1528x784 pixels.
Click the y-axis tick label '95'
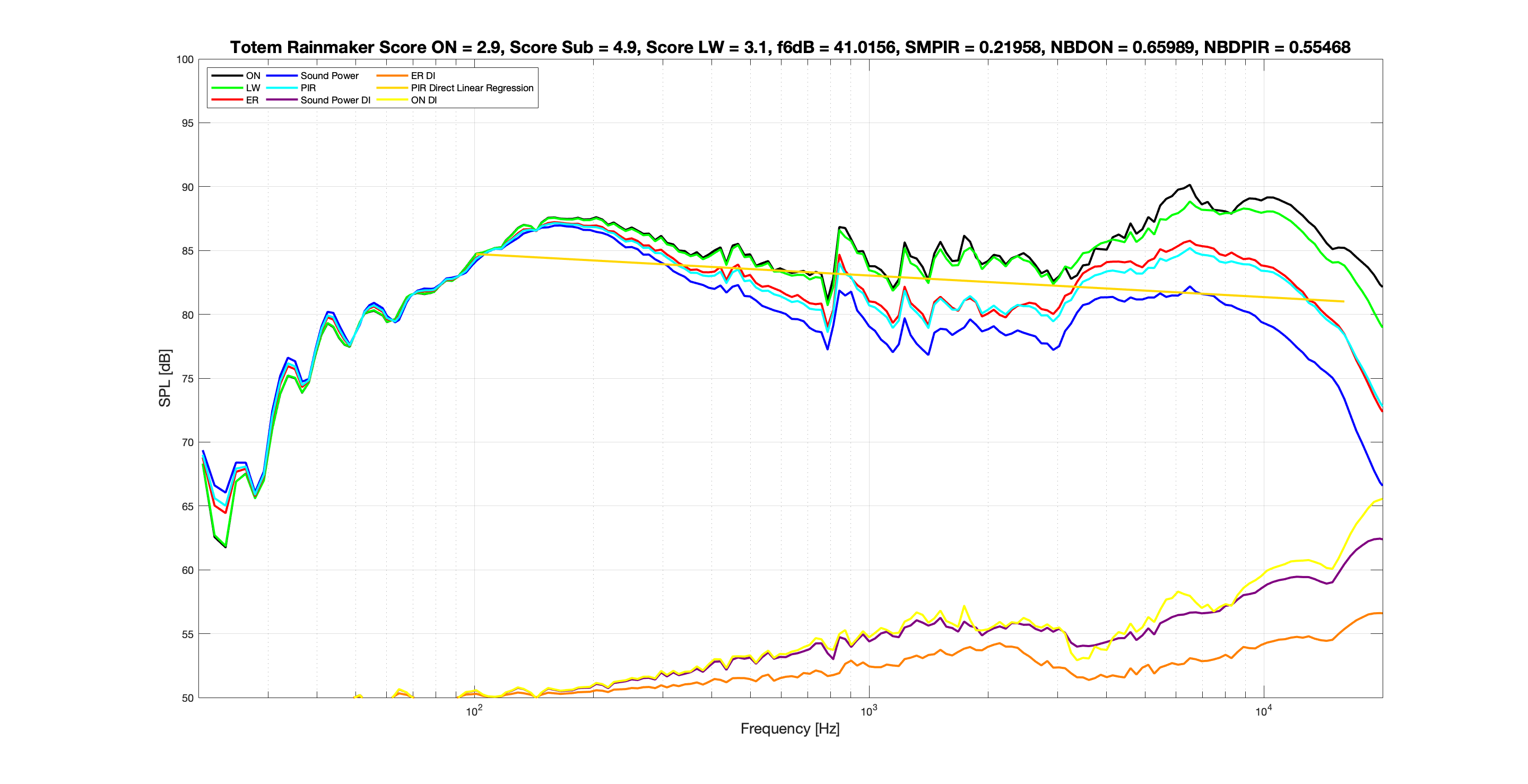point(187,124)
